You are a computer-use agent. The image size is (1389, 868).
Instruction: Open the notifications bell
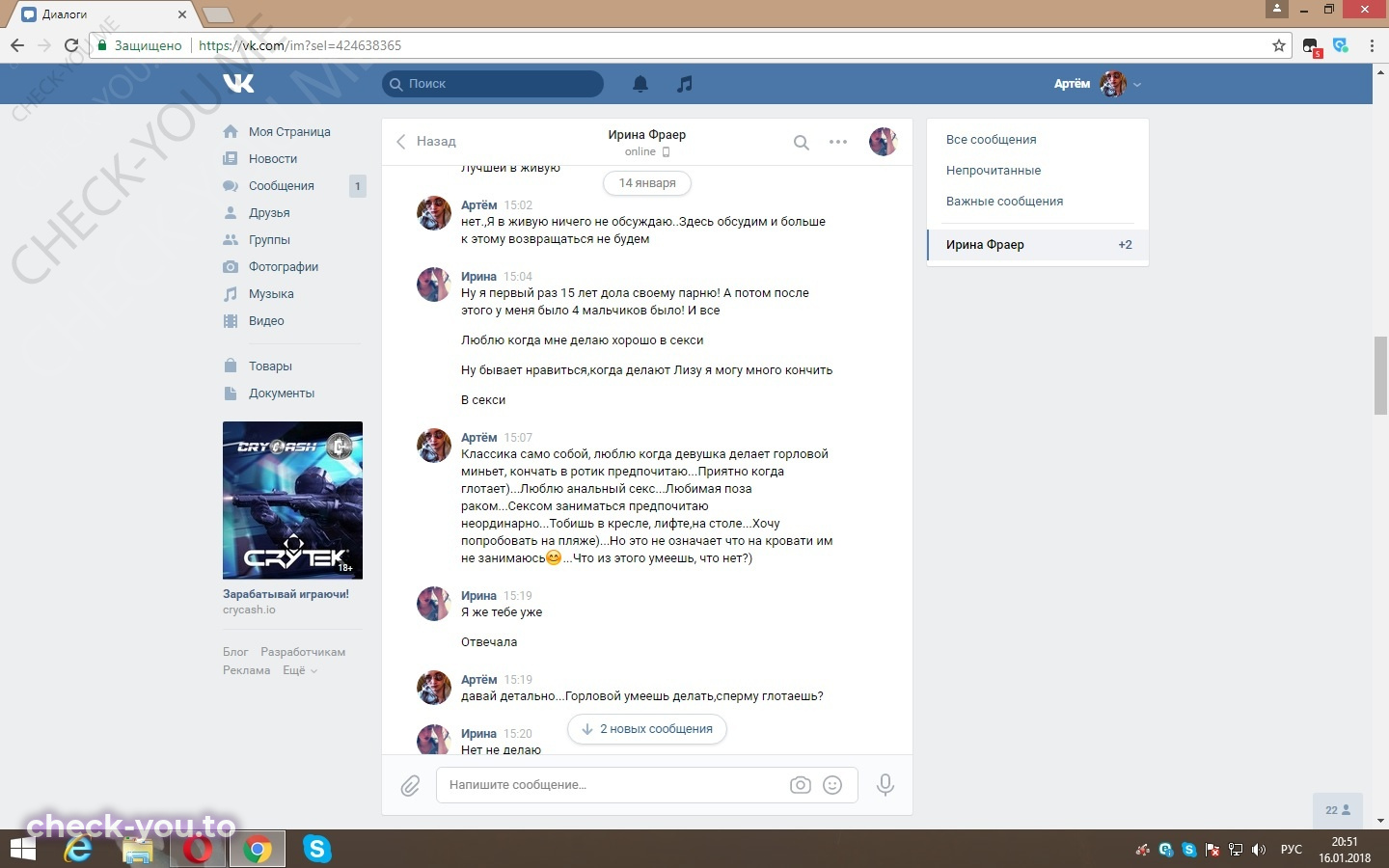pos(640,84)
